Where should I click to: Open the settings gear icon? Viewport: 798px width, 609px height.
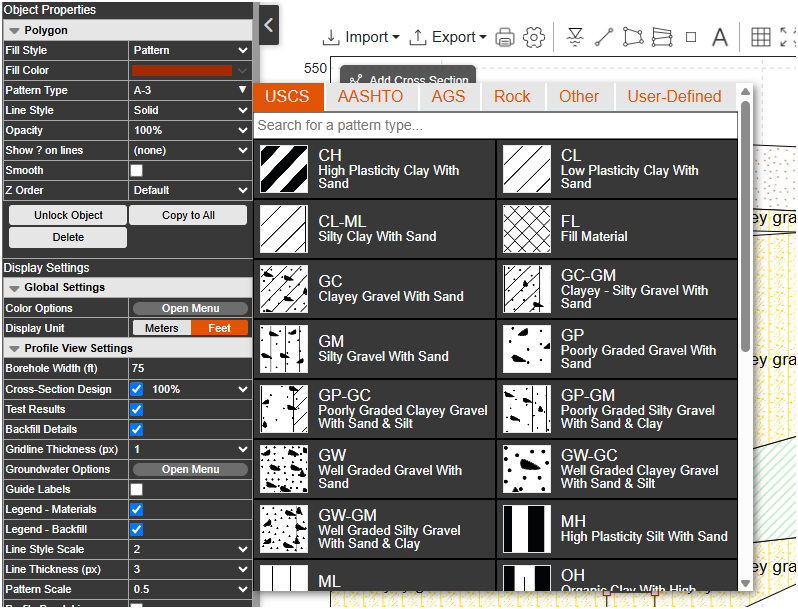(534, 37)
